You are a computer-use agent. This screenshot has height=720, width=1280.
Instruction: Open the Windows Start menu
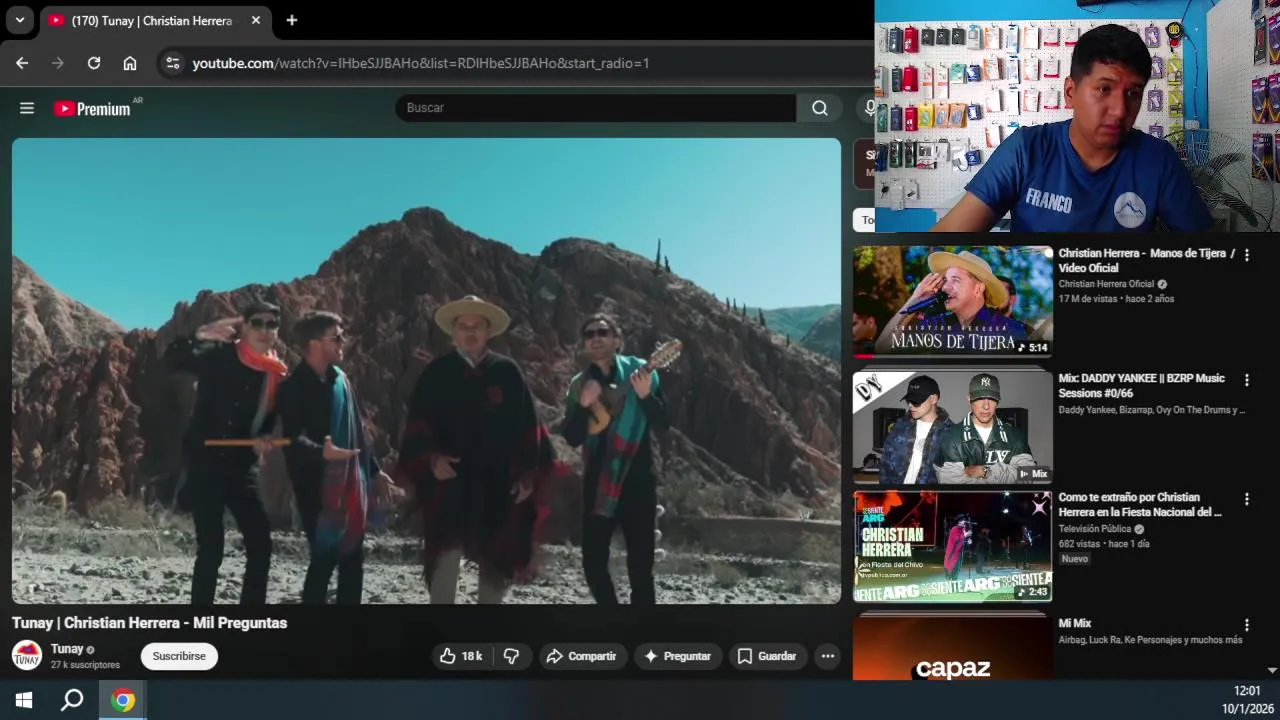tap(24, 700)
